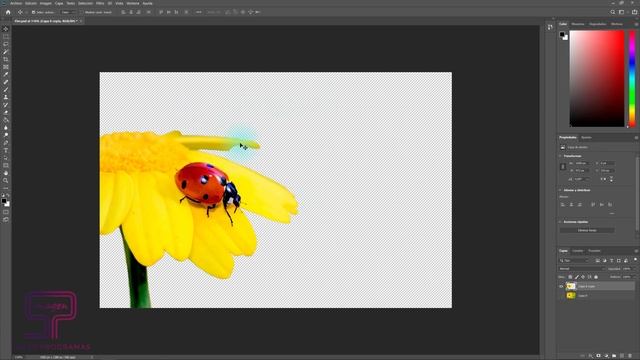Open layer filter type dropdown

point(574,260)
